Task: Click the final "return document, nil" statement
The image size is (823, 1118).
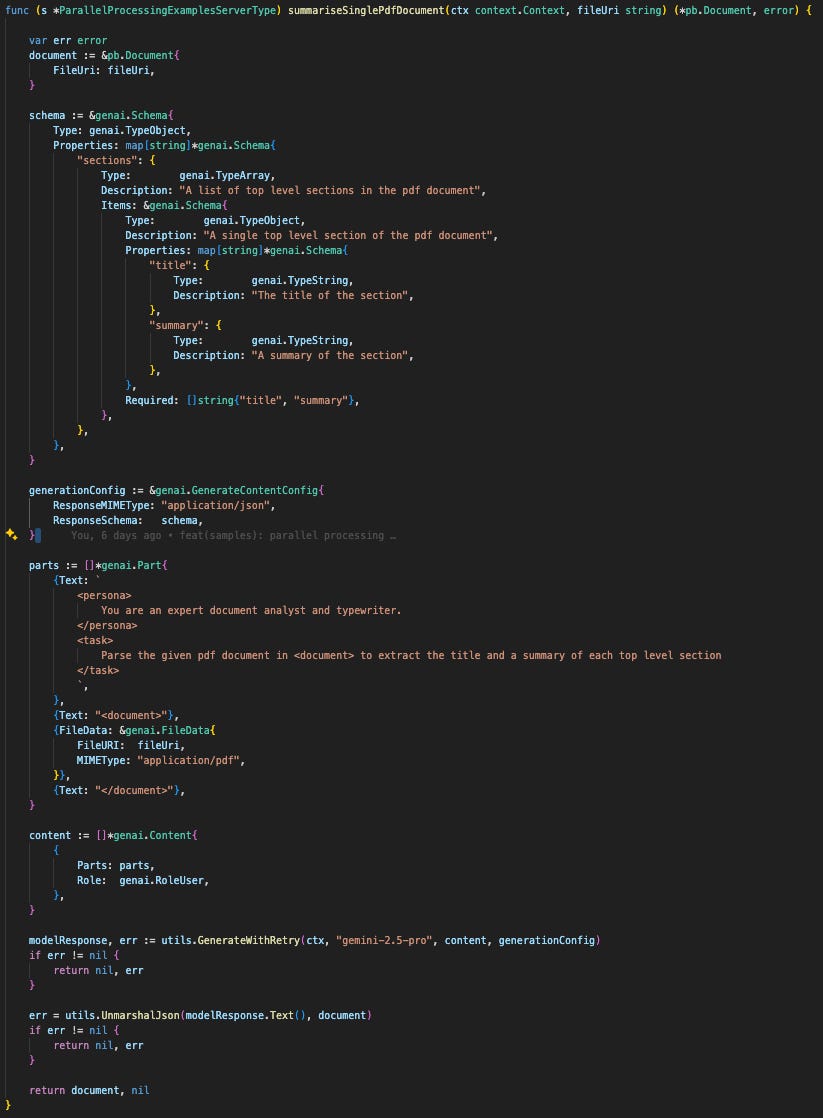Action: (89, 1090)
